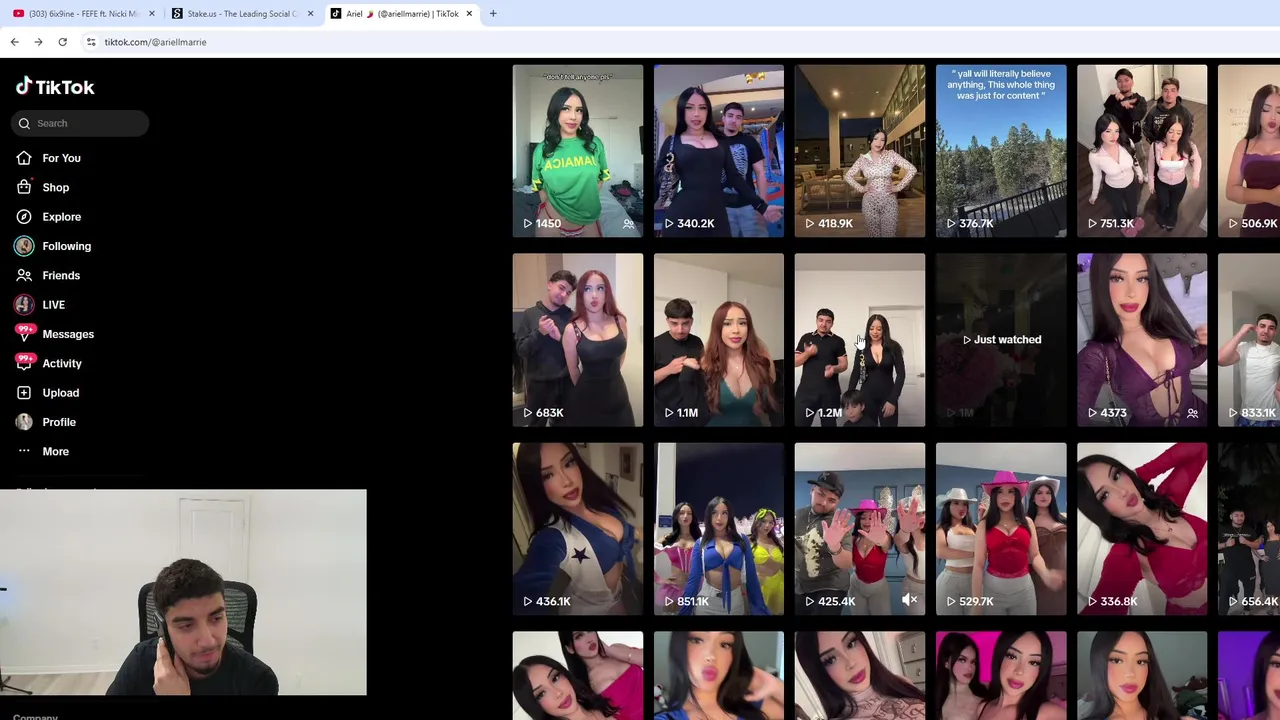Close the Stake.us tab
This screenshot has width=1280, height=720.
click(310, 14)
